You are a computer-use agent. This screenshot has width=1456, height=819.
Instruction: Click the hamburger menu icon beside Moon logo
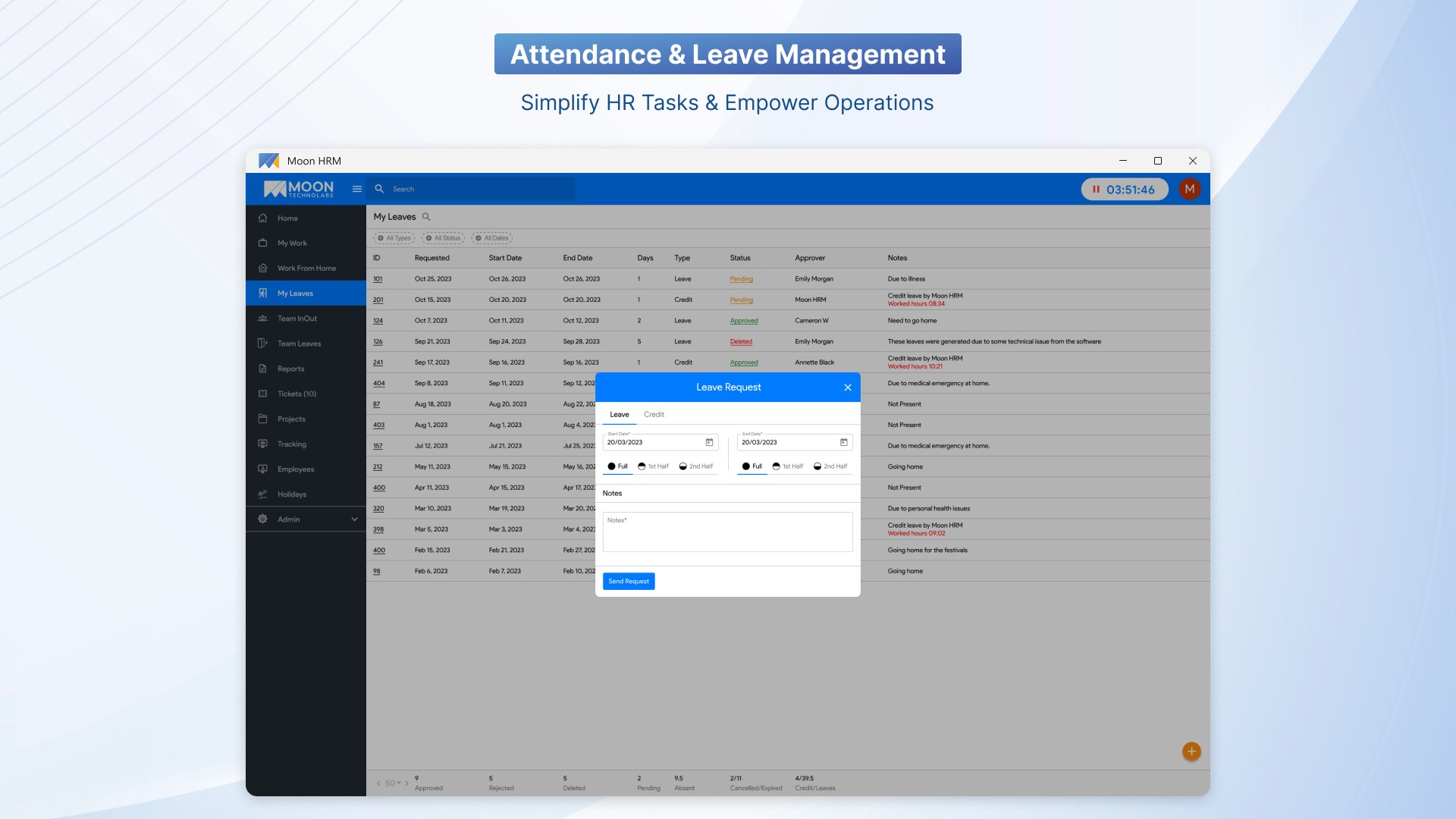356,189
